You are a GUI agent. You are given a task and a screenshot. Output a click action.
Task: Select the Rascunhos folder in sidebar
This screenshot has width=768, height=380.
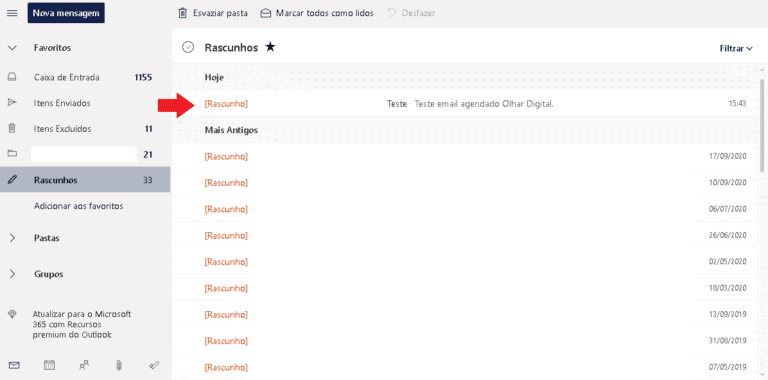point(85,180)
